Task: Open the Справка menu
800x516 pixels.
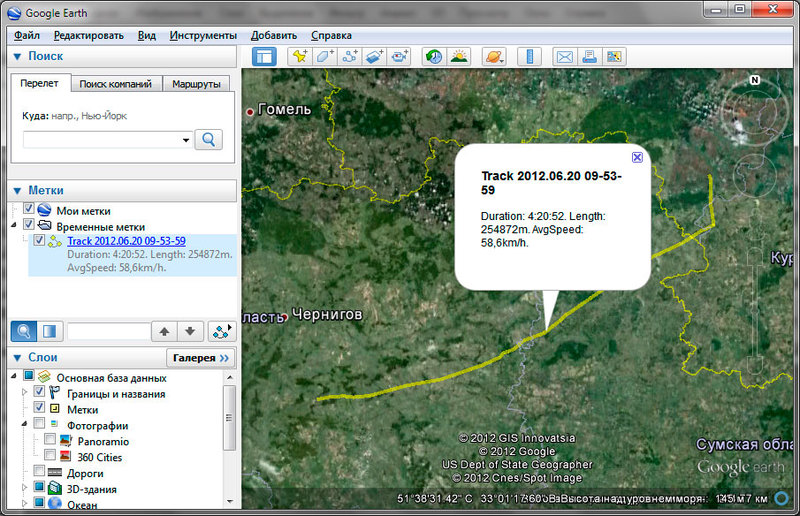Action: coord(331,35)
